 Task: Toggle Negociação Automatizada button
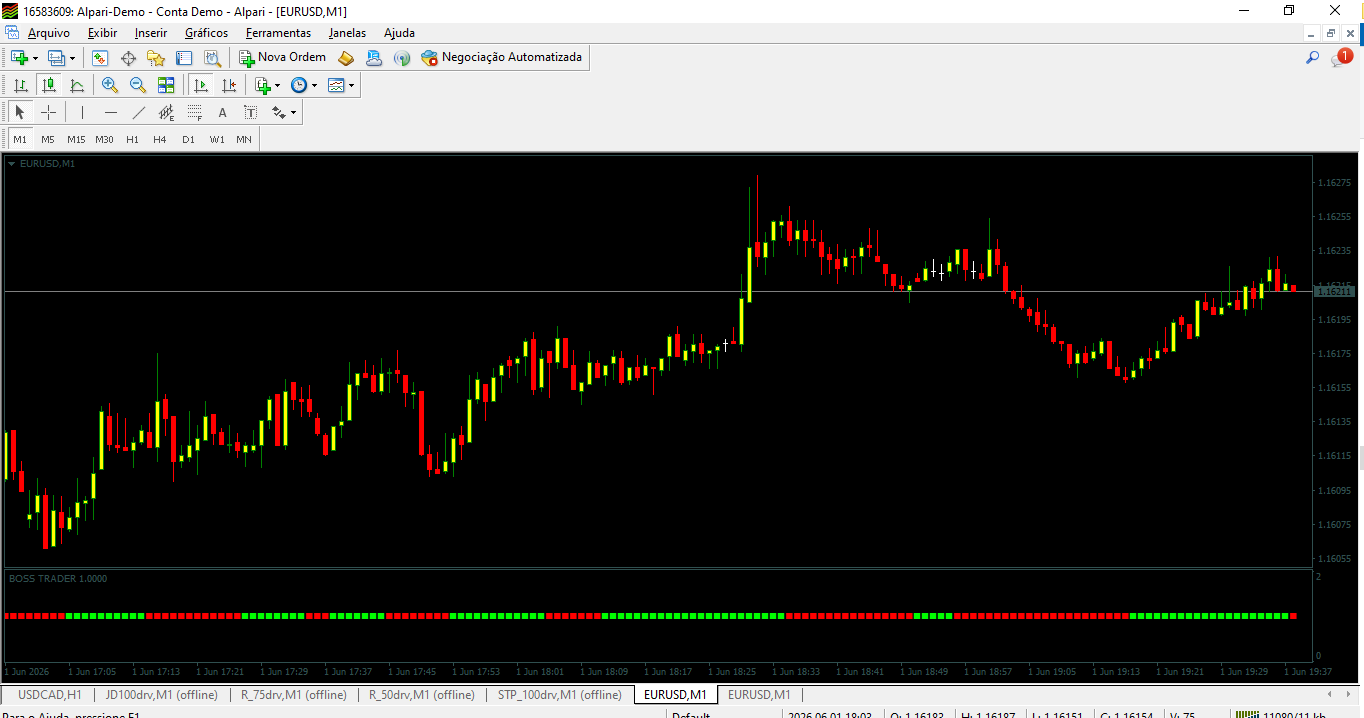tap(501, 58)
